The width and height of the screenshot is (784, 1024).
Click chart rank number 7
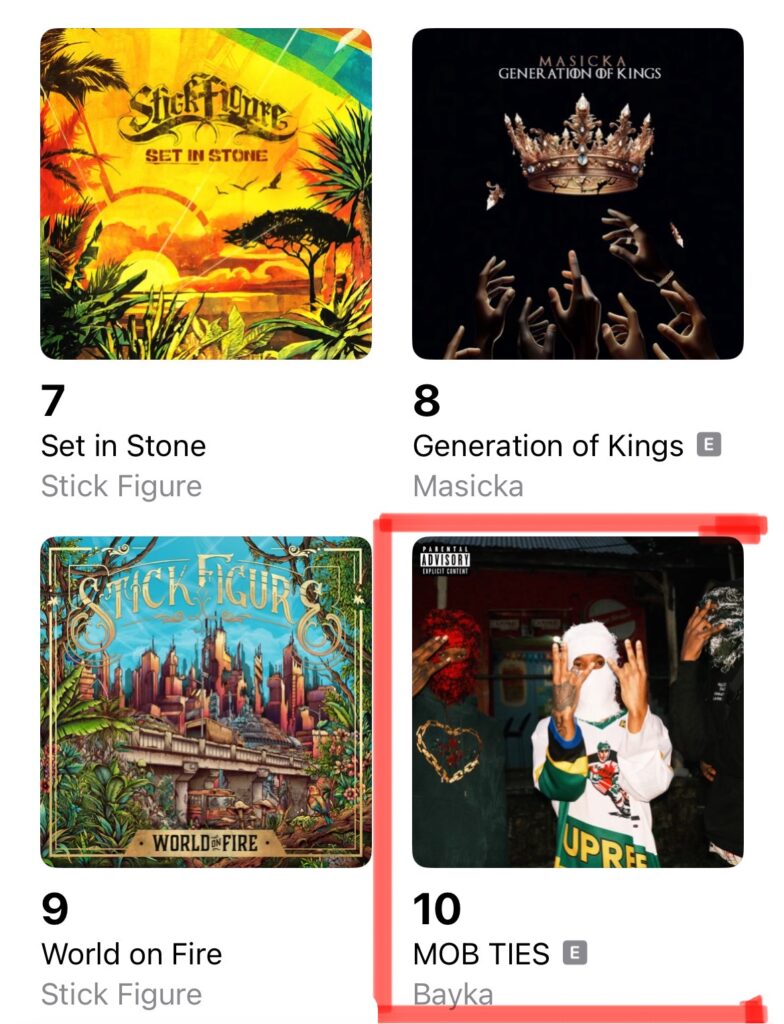[53, 400]
